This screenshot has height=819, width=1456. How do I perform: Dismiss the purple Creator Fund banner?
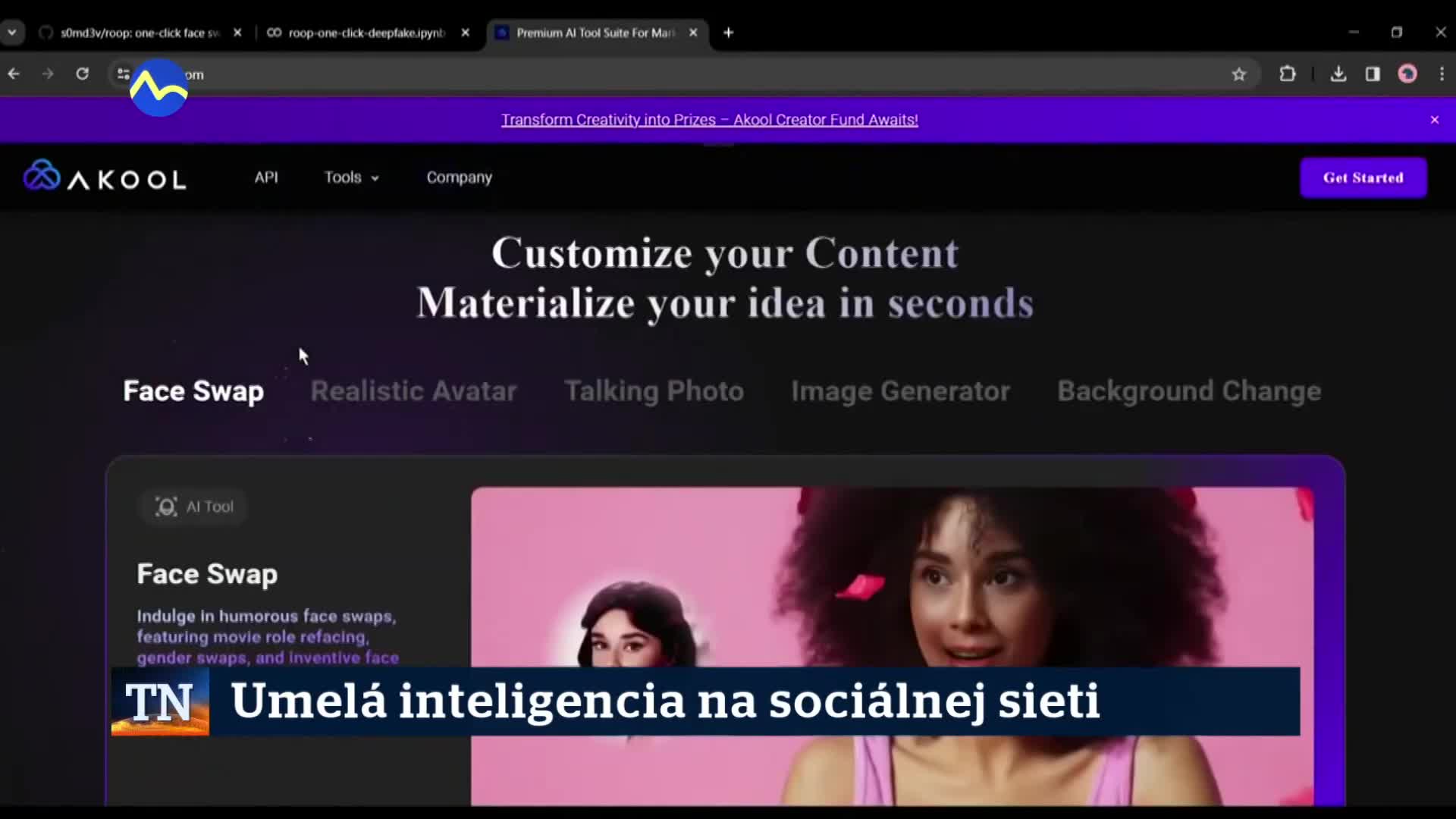[1435, 120]
